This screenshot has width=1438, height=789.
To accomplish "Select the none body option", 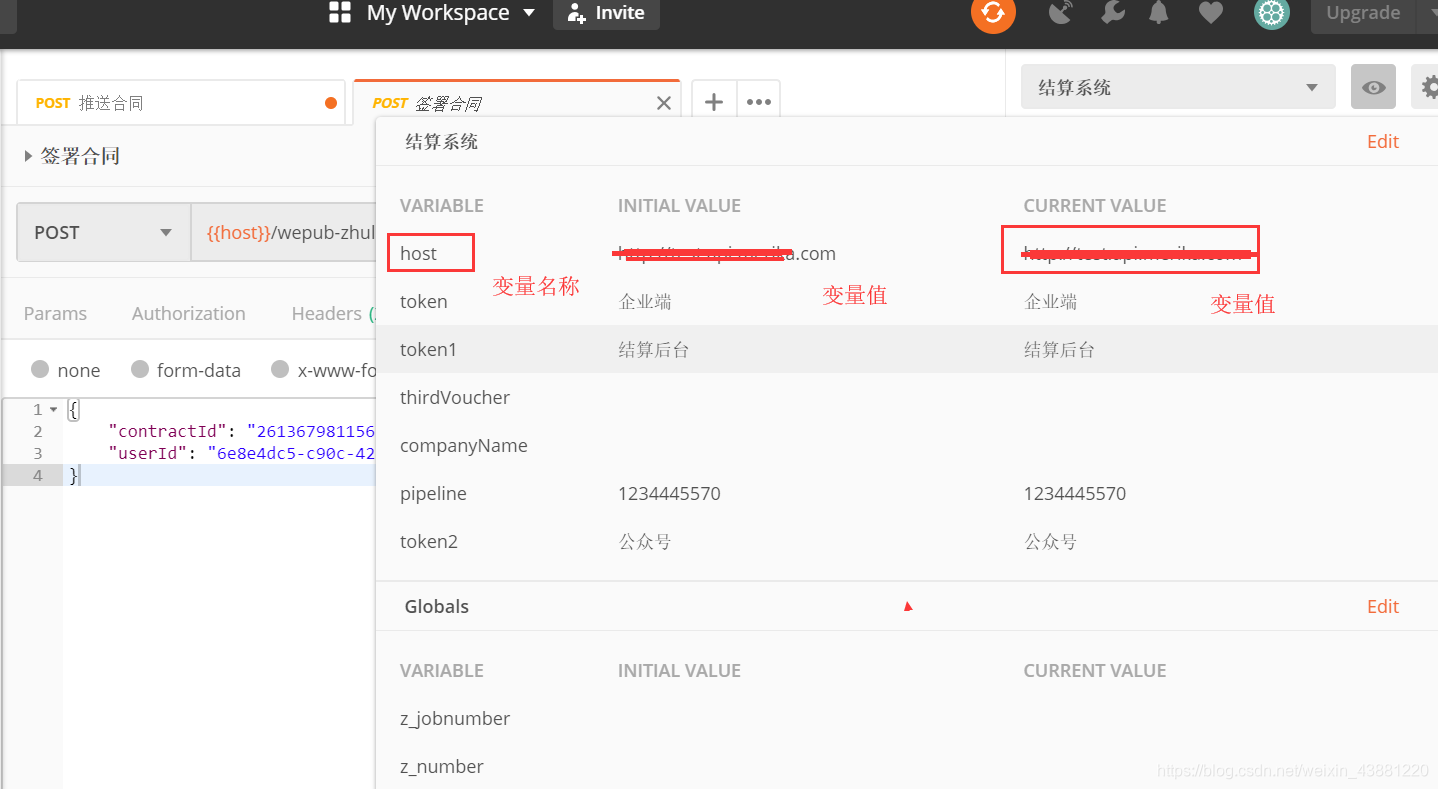I will click(x=66, y=370).
